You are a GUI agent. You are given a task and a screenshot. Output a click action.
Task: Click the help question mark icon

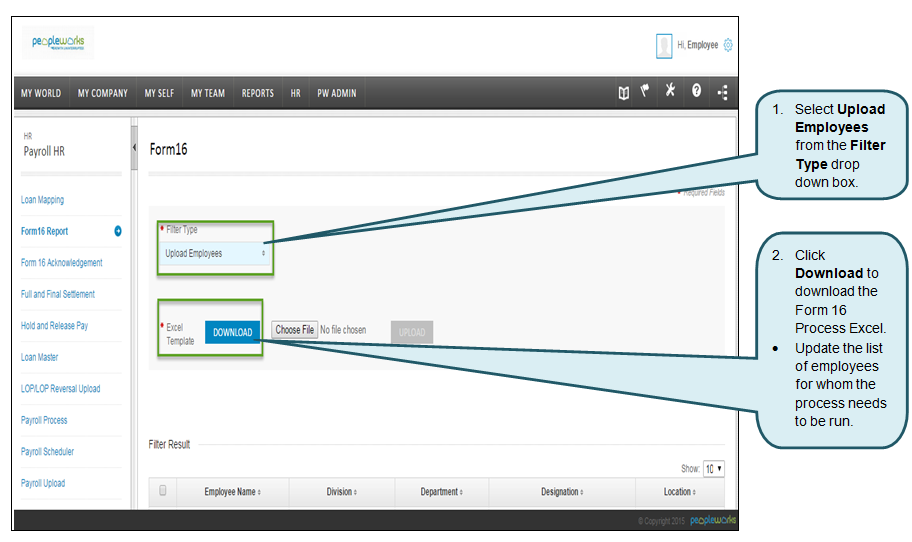tap(696, 93)
